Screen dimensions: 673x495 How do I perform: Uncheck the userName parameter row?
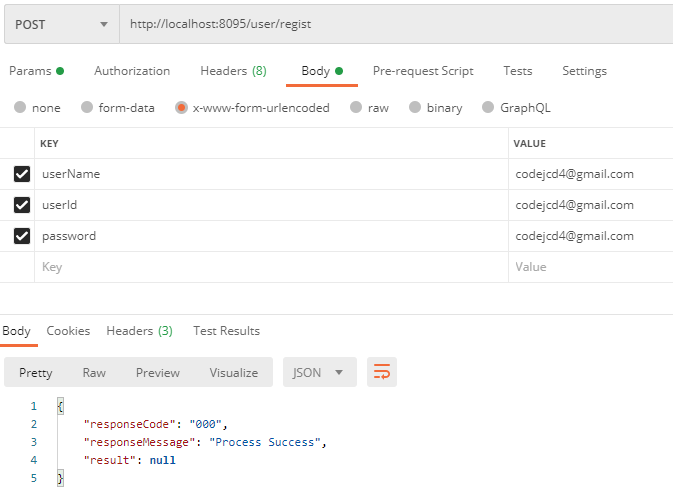[22, 174]
